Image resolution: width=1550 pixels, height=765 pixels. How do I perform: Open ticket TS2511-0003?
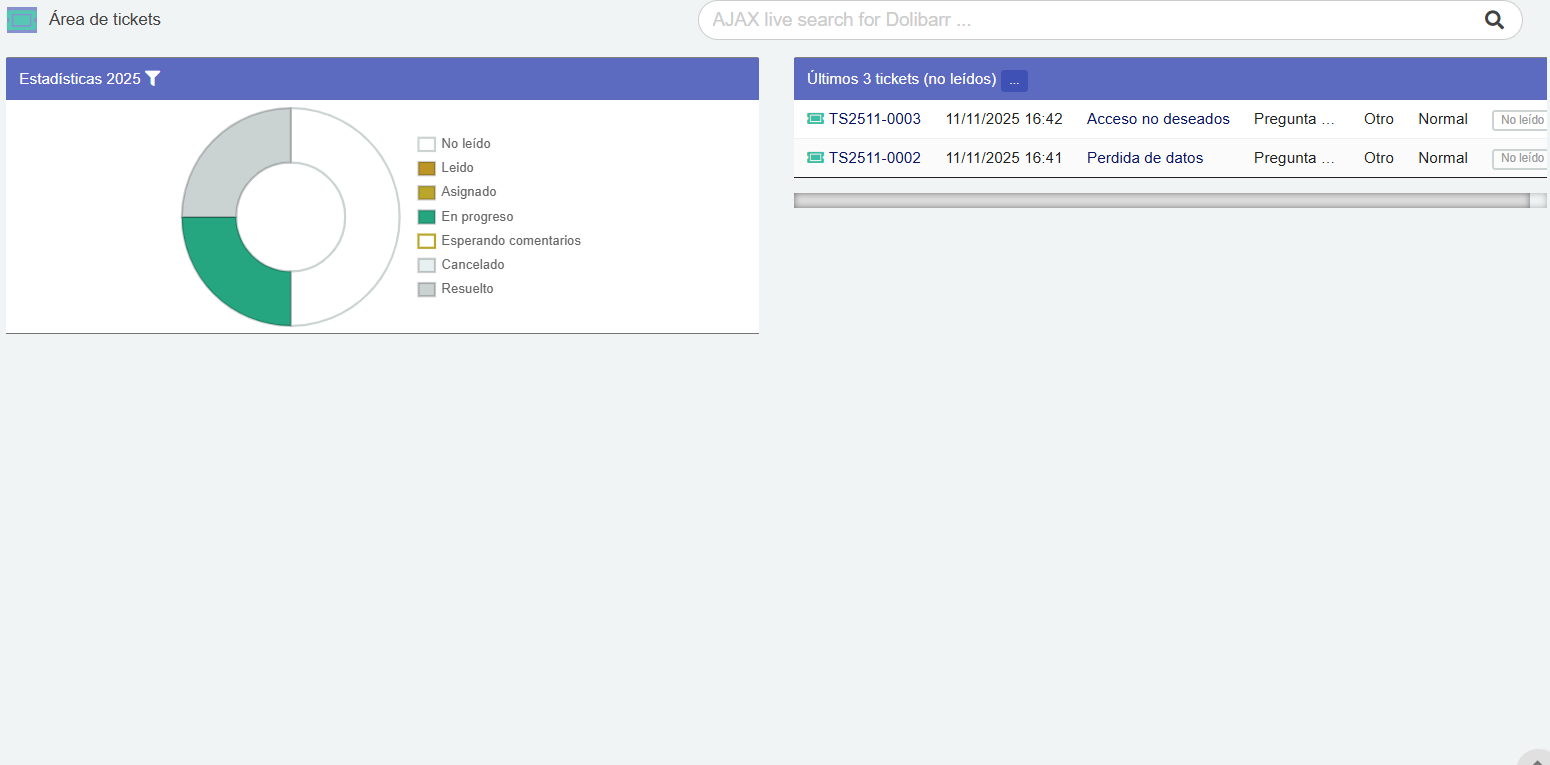pos(874,119)
